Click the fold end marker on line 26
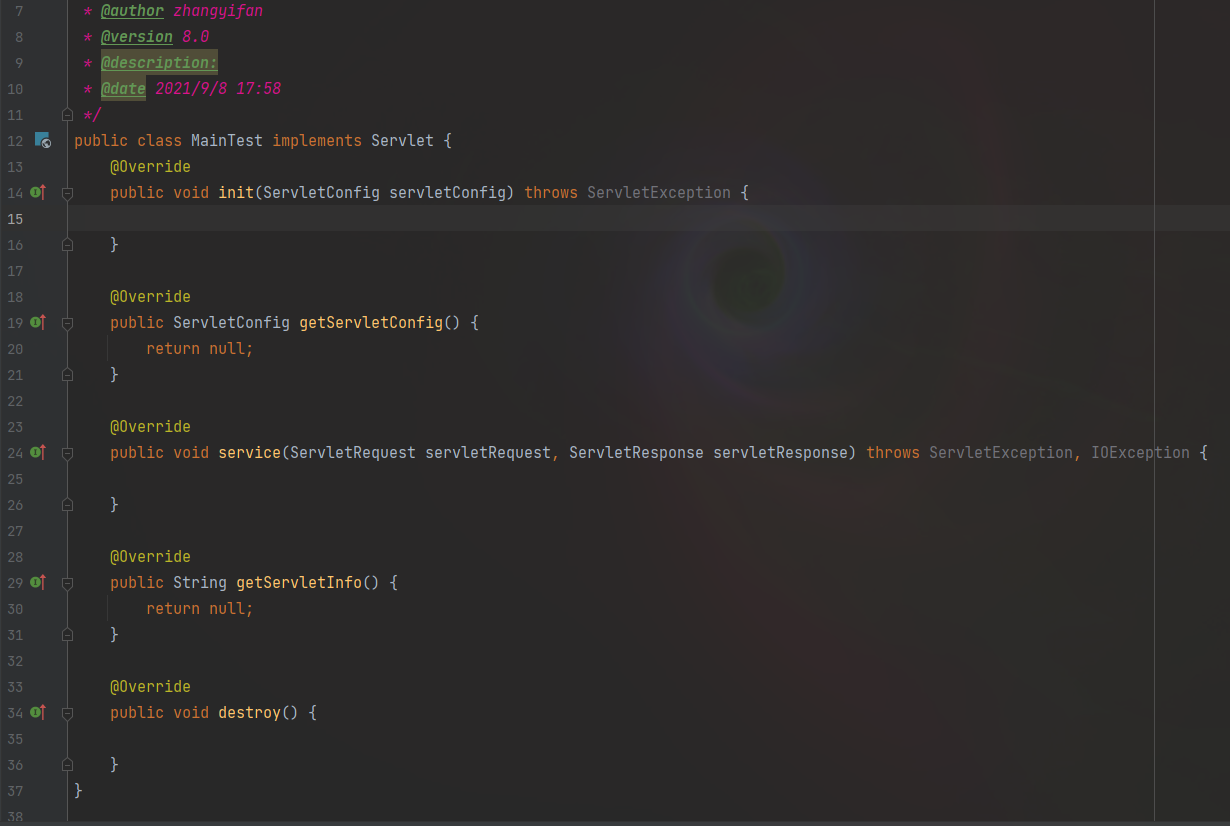 click(67, 504)
